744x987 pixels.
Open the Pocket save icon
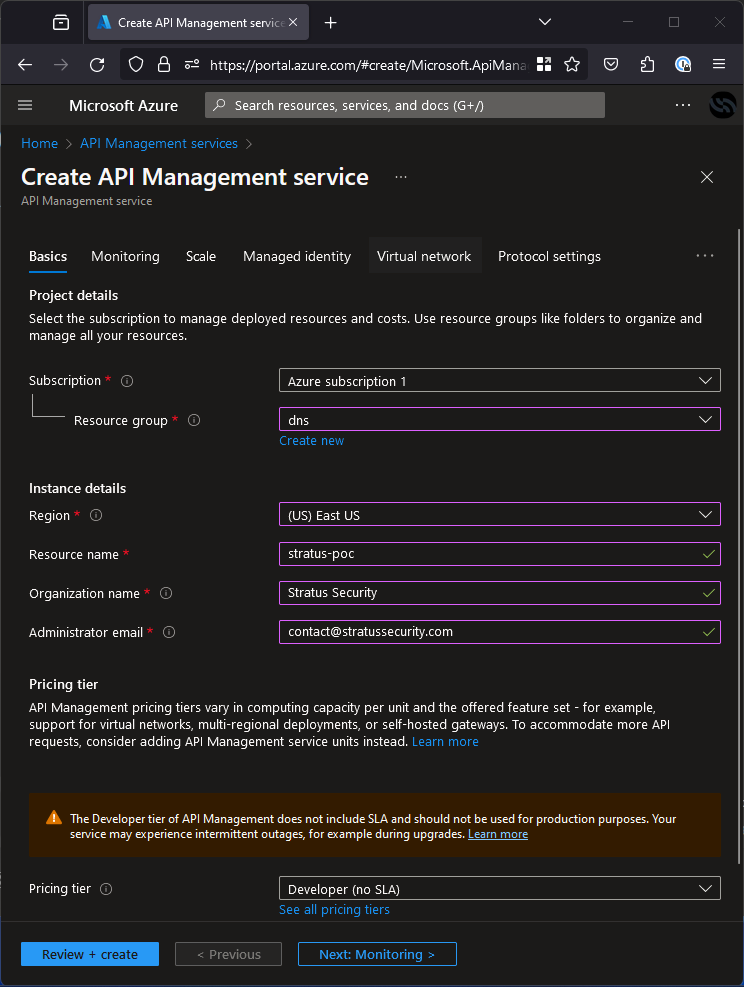click(611, 64)
